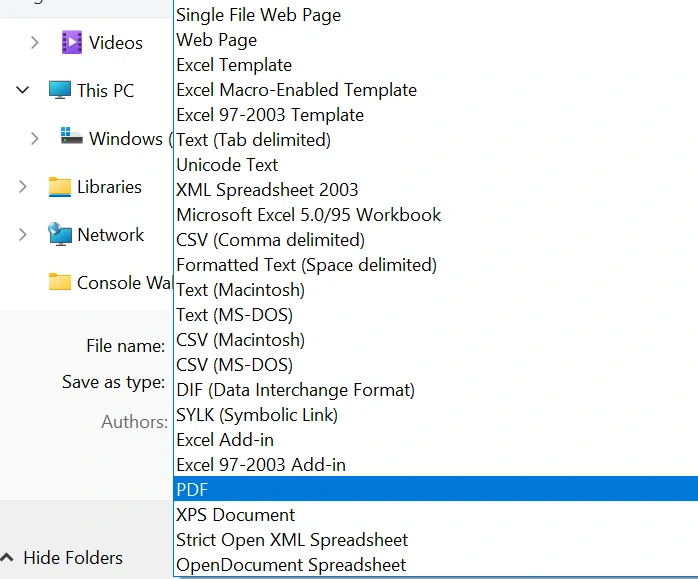
Task: Select Text (Macintosh) format
Action: 436,290
